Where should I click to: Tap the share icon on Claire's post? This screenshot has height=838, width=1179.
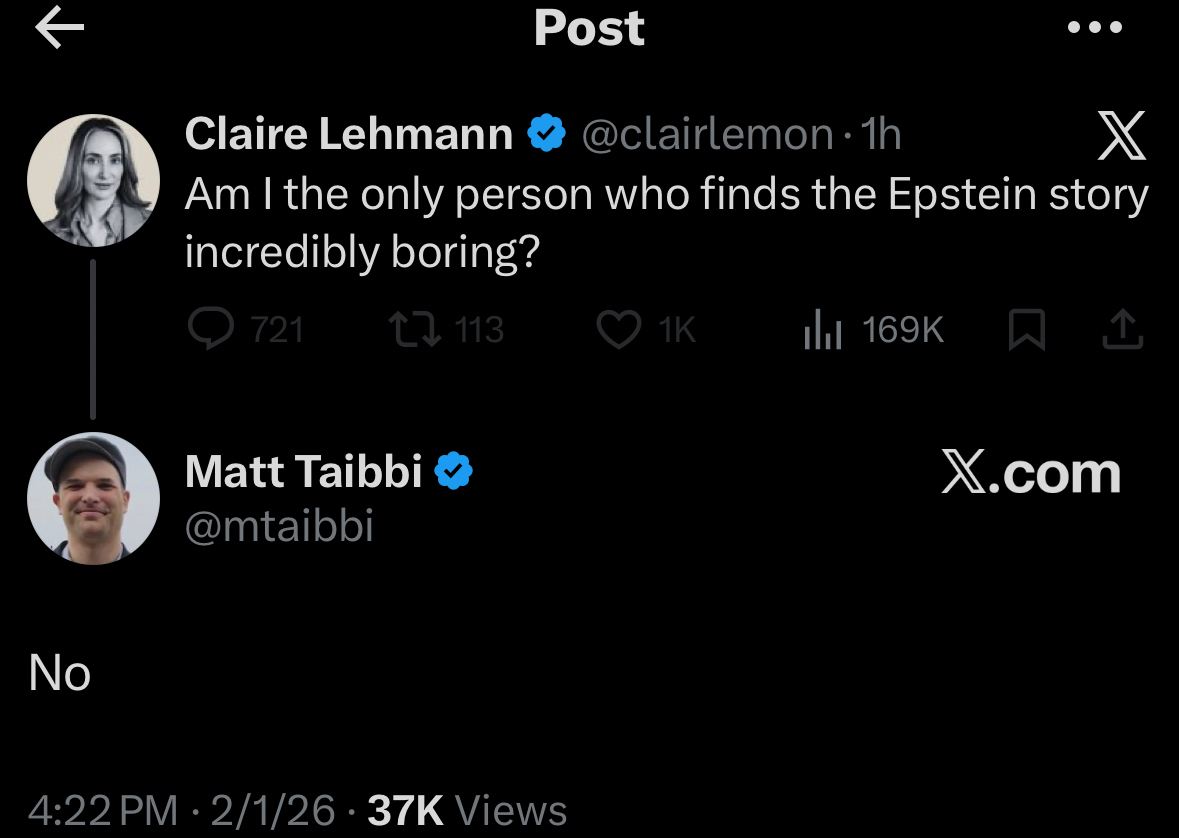point(1122,330)
